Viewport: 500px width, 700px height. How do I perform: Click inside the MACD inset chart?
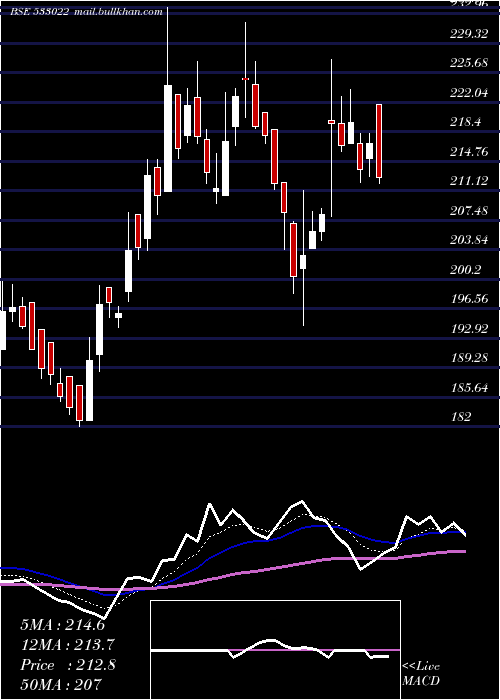275,650
